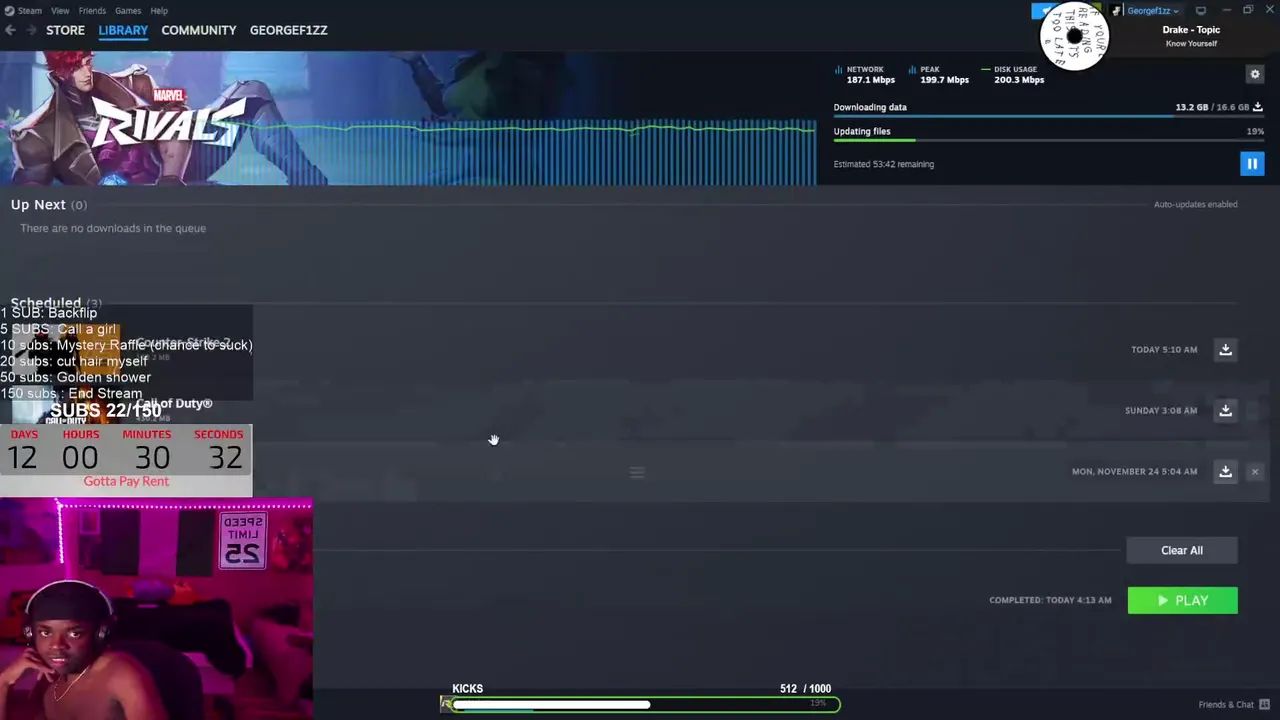Click the Scheduled section heading
The image size is (1280, 720).
(x=46, y=302)
